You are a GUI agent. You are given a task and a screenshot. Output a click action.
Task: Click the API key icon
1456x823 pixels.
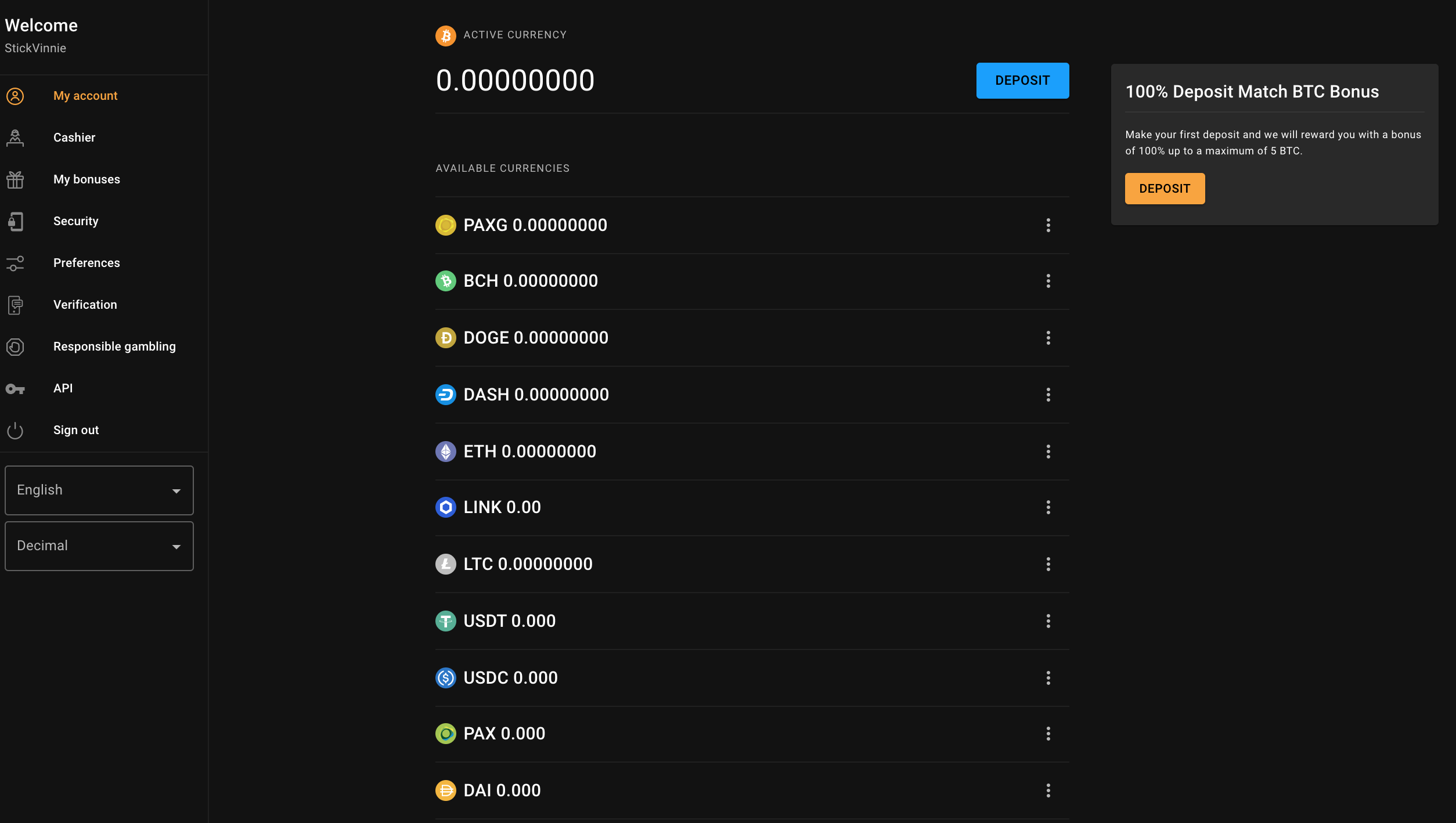click(x=15, y=388)
